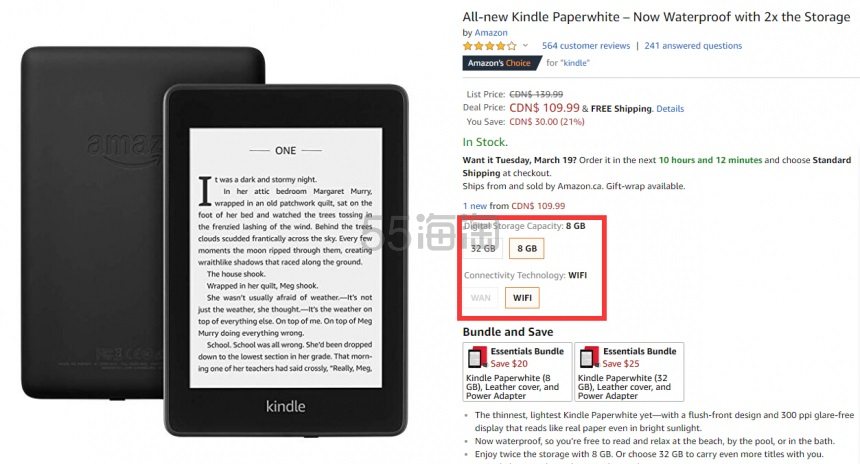Click the star rating icons
Screen dimensions: 860x464
click(489, 46)
